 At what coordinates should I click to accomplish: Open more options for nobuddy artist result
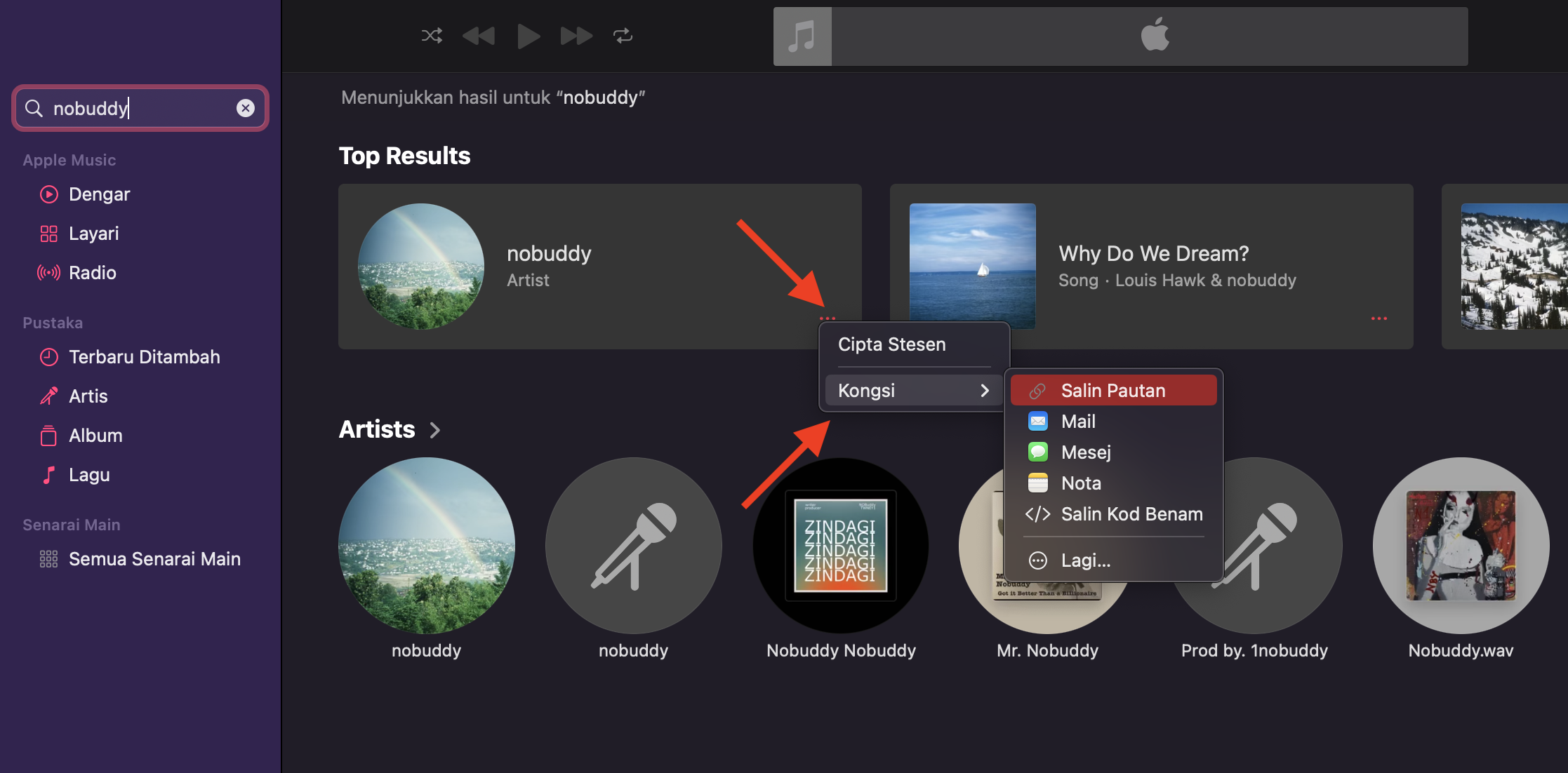pyautogui.click(x=828, y=318)
